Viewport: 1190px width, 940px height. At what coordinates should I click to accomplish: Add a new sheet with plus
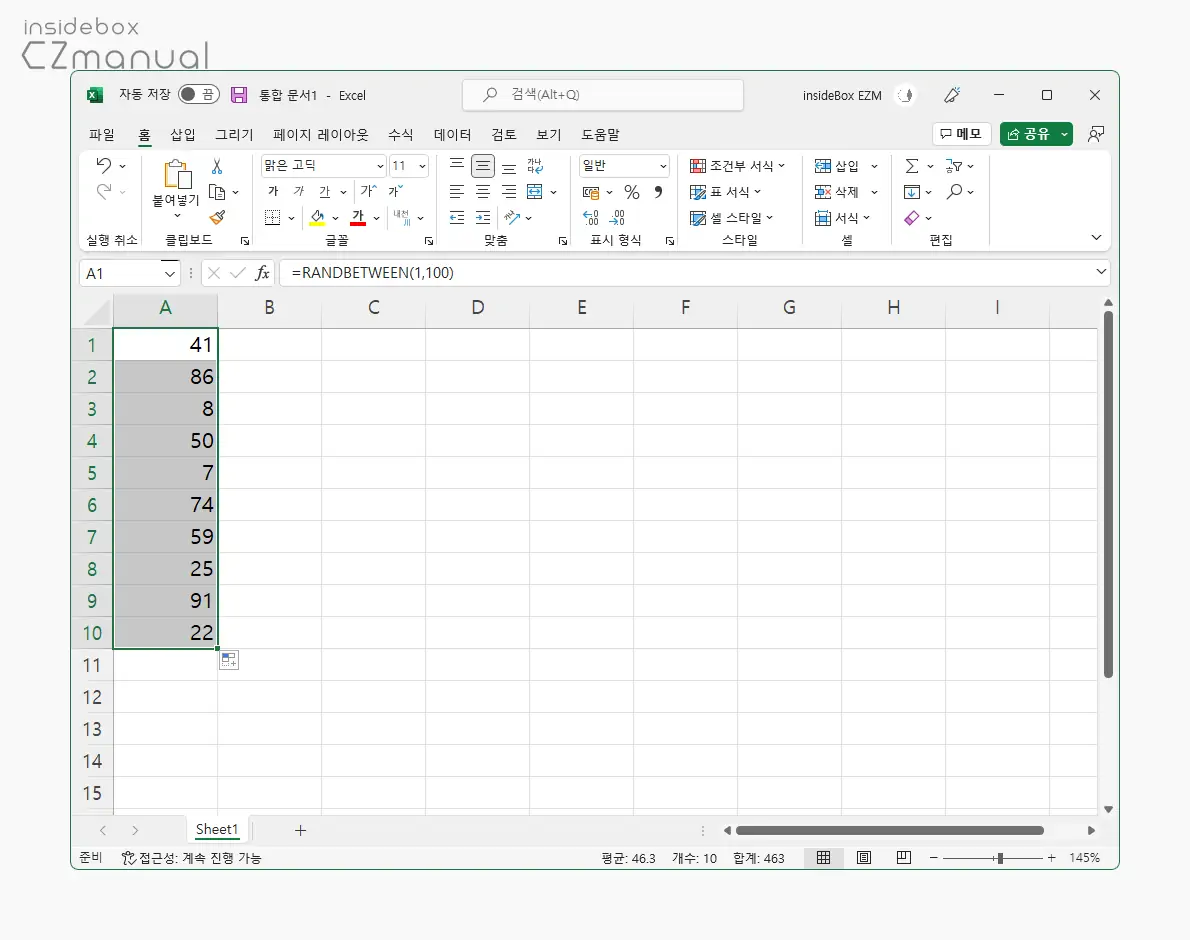(x=301, y=830)
